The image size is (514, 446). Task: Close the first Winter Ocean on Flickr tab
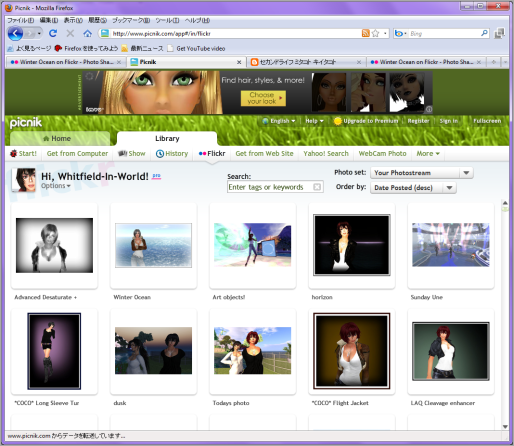click(119, 62)
